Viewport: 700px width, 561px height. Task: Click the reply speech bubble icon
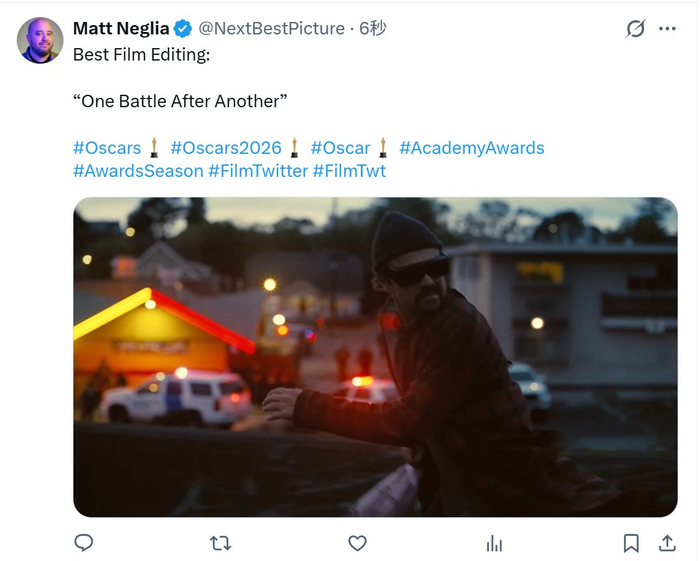point(84,543)
